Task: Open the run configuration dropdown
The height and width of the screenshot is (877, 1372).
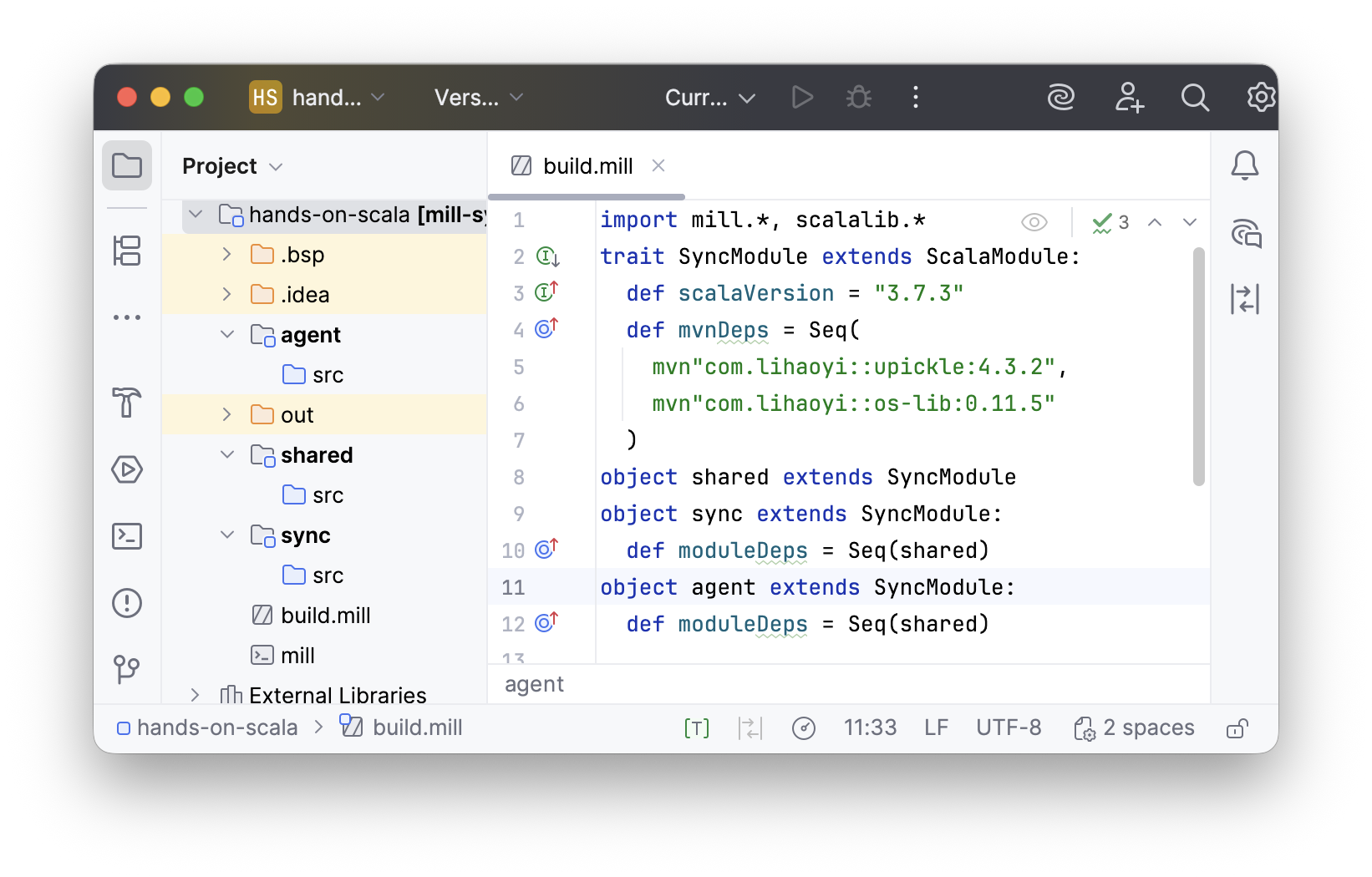Action: tap(709, 97)
